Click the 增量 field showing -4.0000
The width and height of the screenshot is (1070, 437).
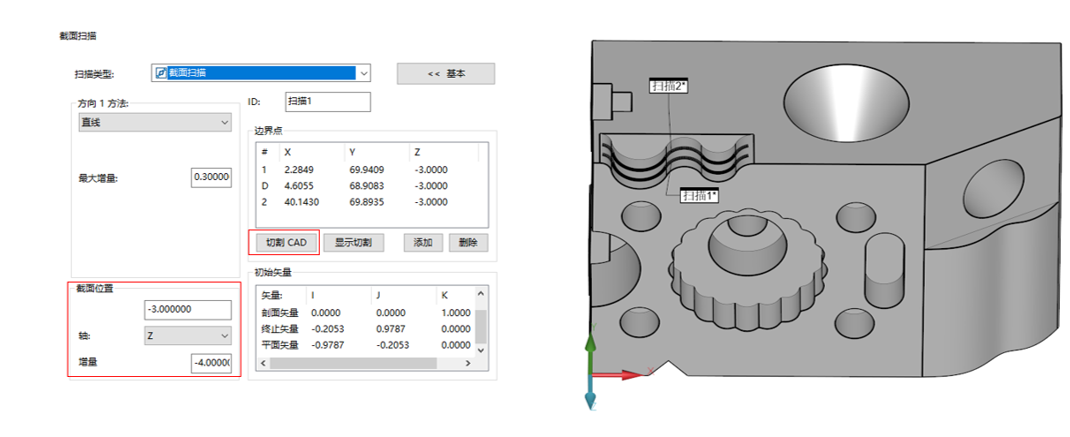pyautogui.click(x=211, y=363)
